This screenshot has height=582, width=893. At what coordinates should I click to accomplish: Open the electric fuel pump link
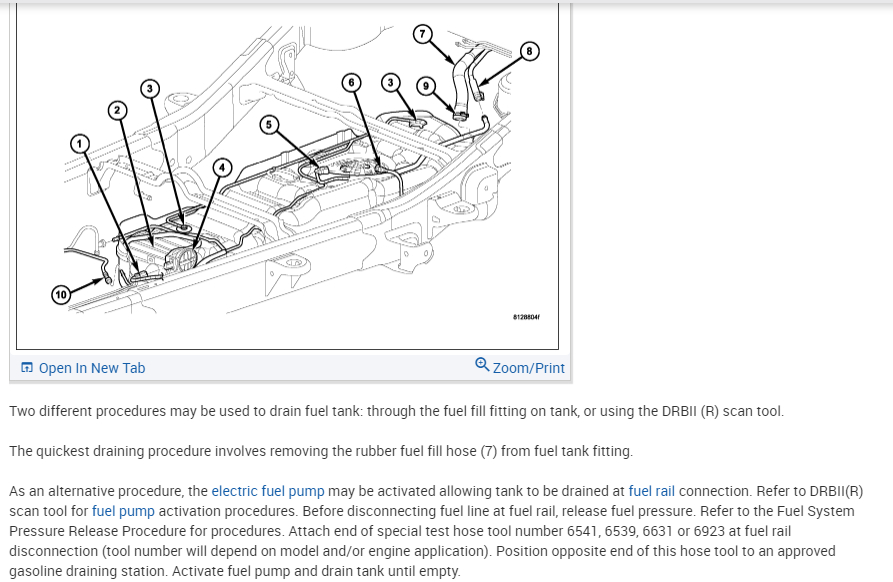(268, 491)
